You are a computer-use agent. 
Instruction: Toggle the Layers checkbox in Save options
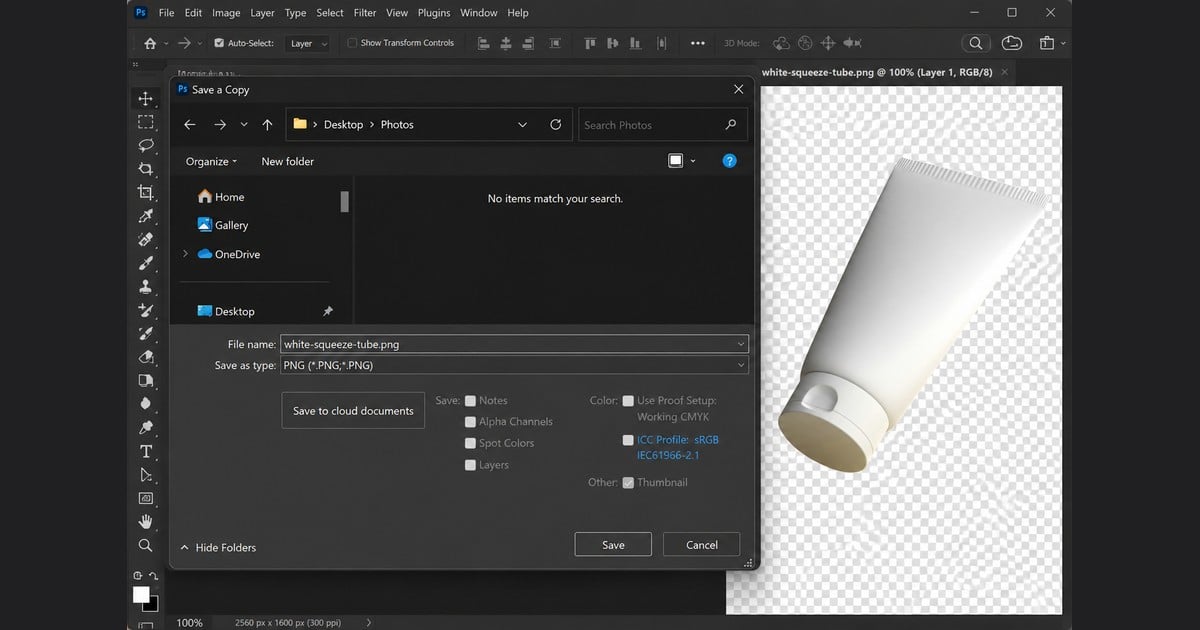(470, 465)
